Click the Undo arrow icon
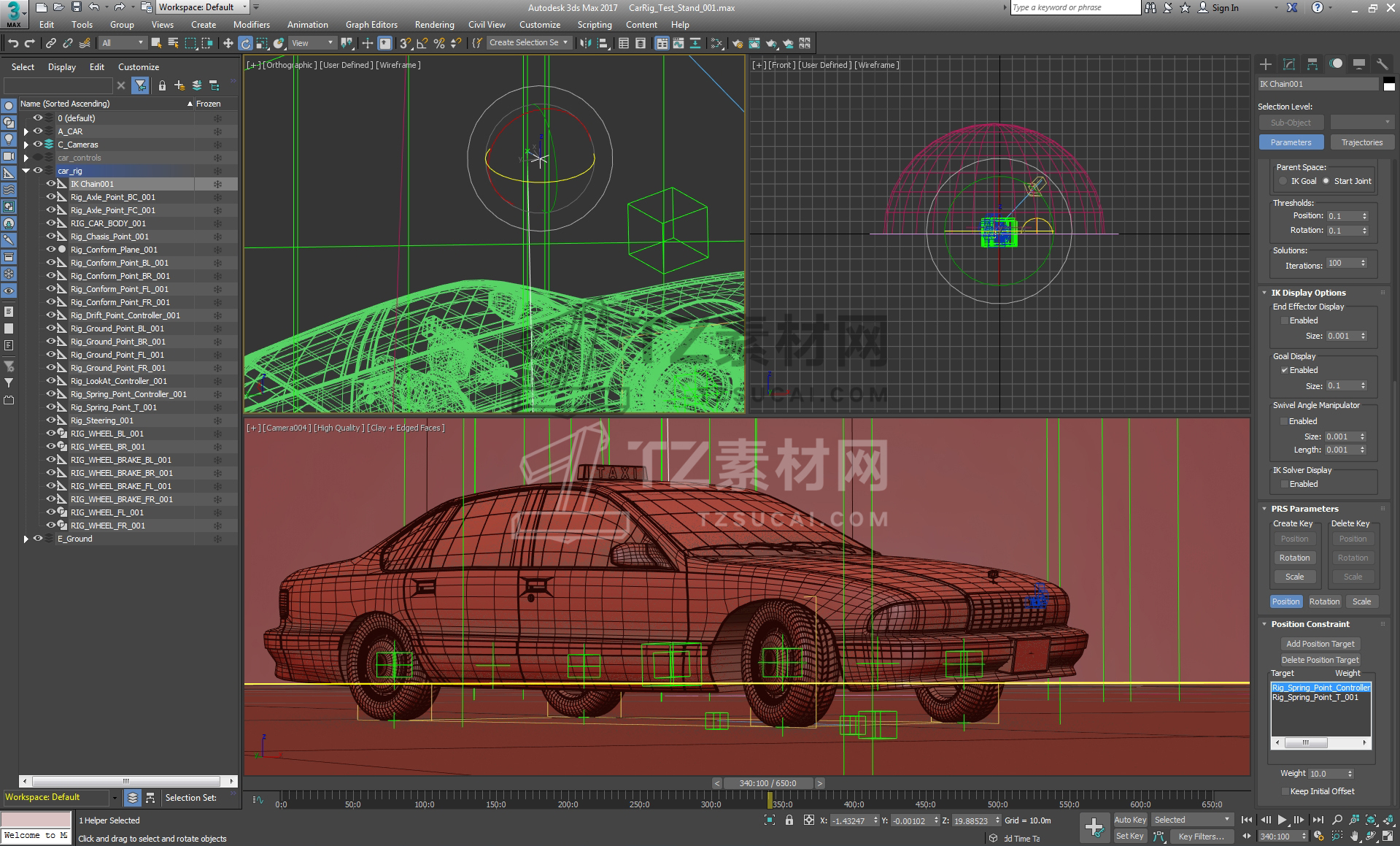Image resolution: width=1400 pixels, height=846 pixels. coord(12,43)
